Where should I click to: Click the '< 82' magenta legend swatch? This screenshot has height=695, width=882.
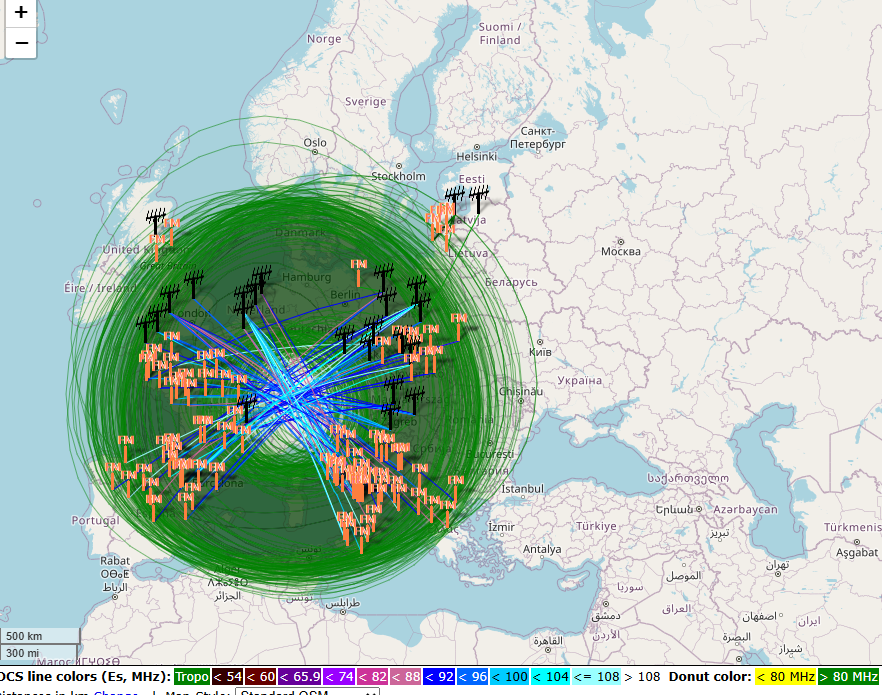coord(372,676)
